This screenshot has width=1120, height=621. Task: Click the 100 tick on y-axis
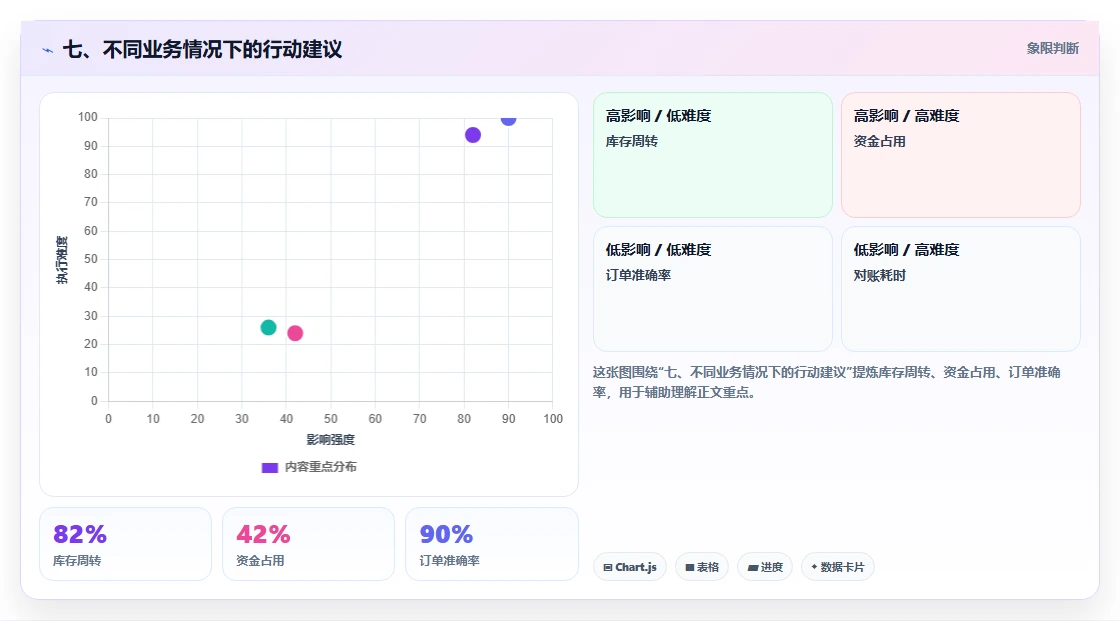(x=88, y=117)
